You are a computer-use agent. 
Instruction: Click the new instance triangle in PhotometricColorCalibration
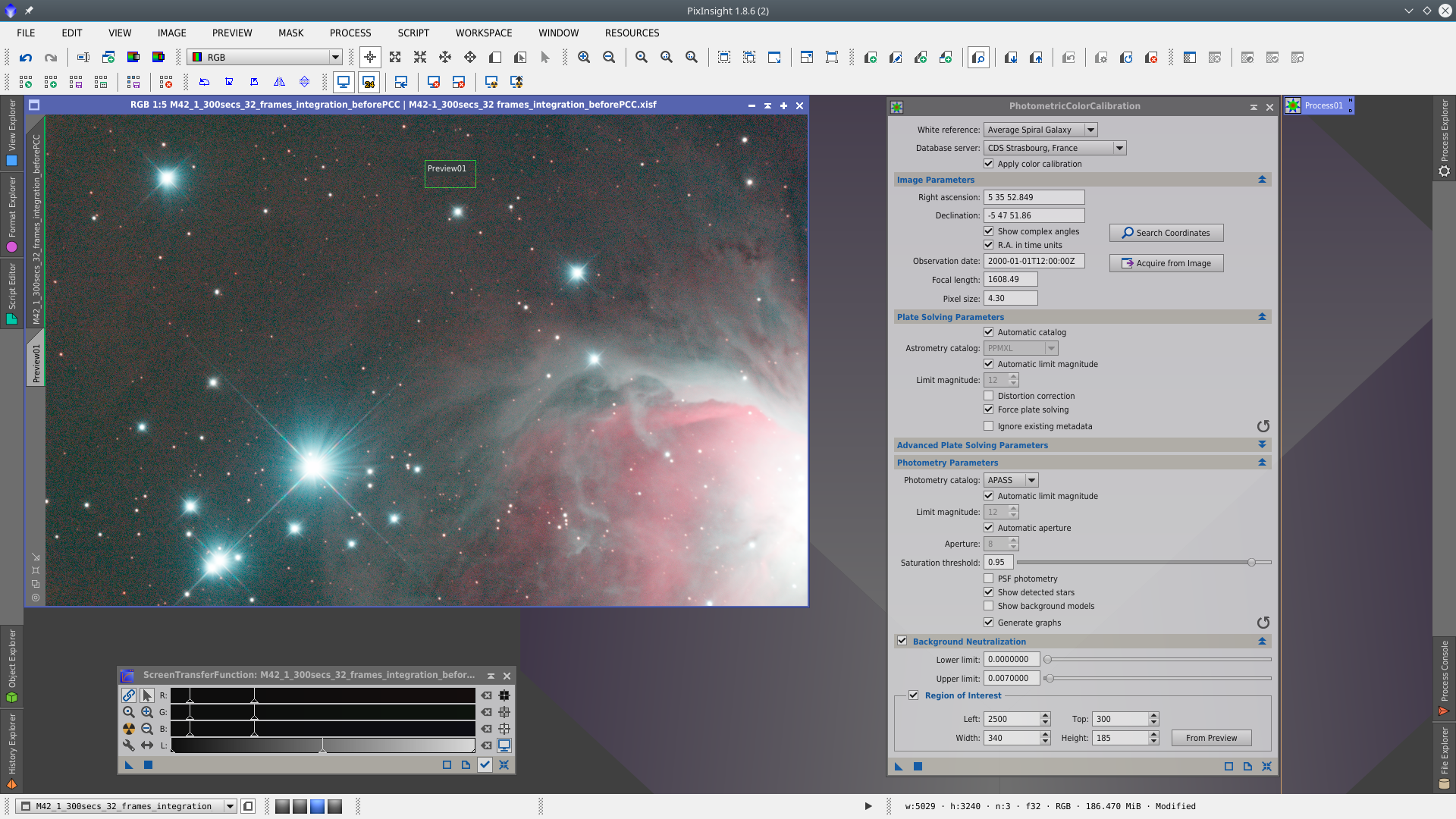click(898, 767)
